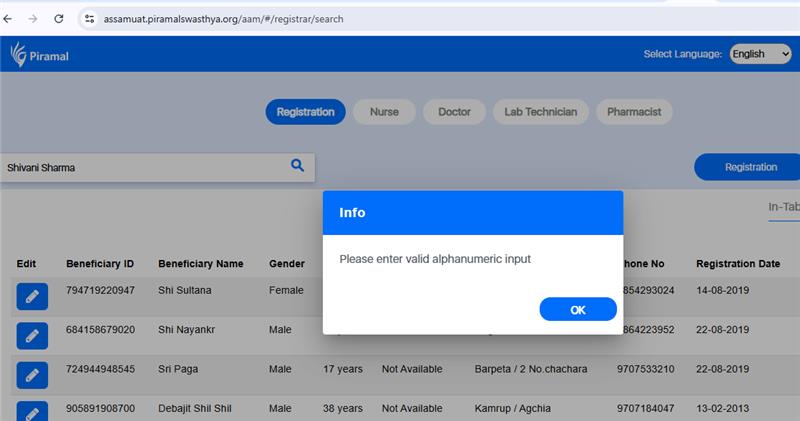Click the Piramal logo
Image resolution: width=800 pixels, height=421 pixels.
coord(40,55)
